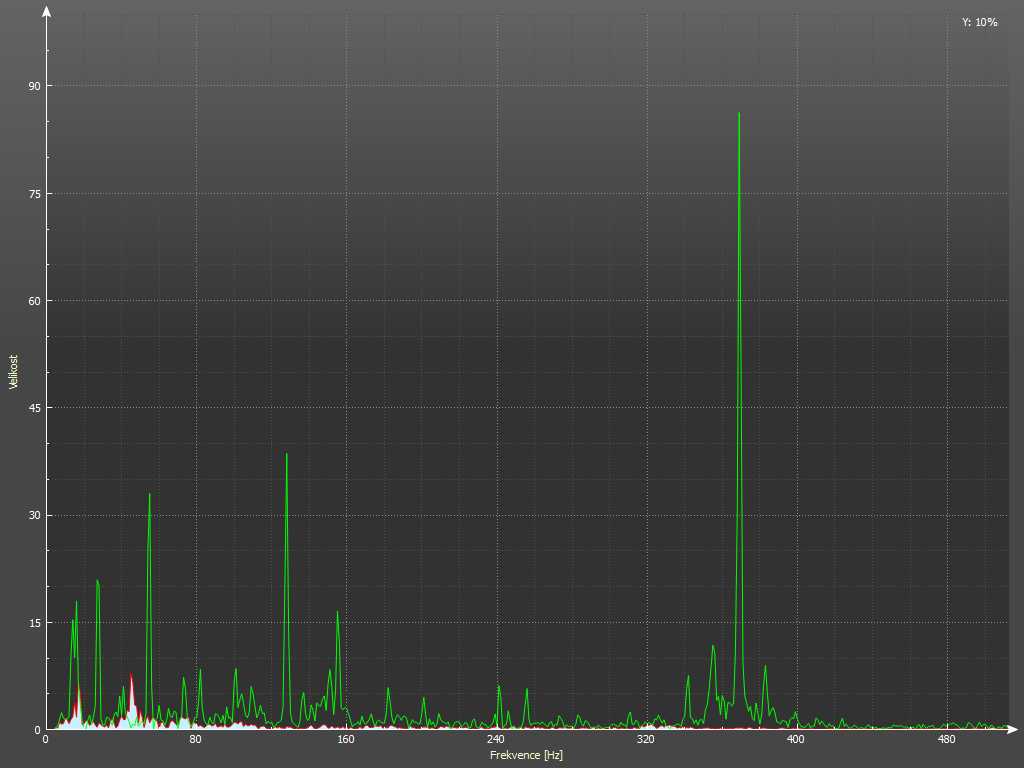
Task: Click the 'Velikost' vertical axis title
Action: 14,372
